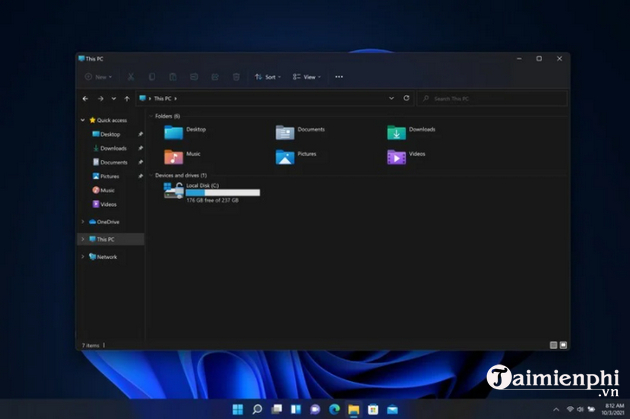Click the Local Disk usage bar
The height and width of the screenshot is (419, 630).
pyautogui.click(x=223, y=193)
